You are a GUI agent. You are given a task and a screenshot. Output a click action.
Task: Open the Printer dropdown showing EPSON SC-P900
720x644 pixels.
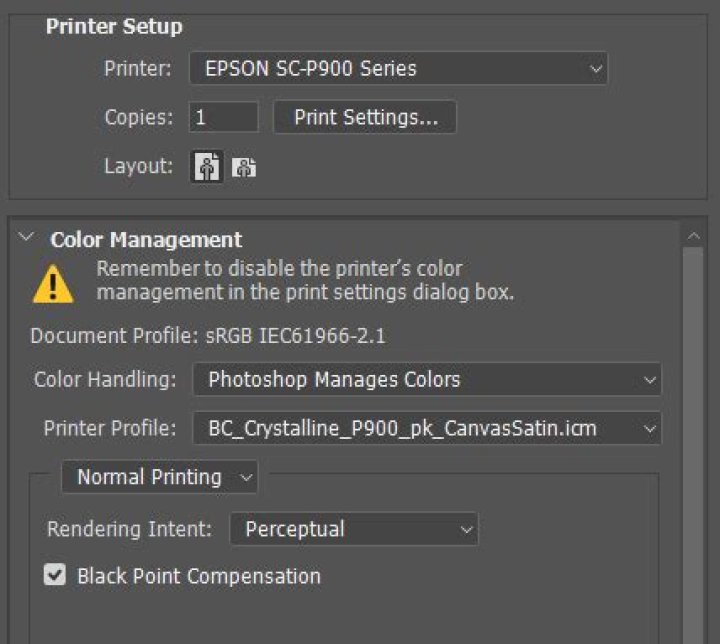tap(399, 69)
